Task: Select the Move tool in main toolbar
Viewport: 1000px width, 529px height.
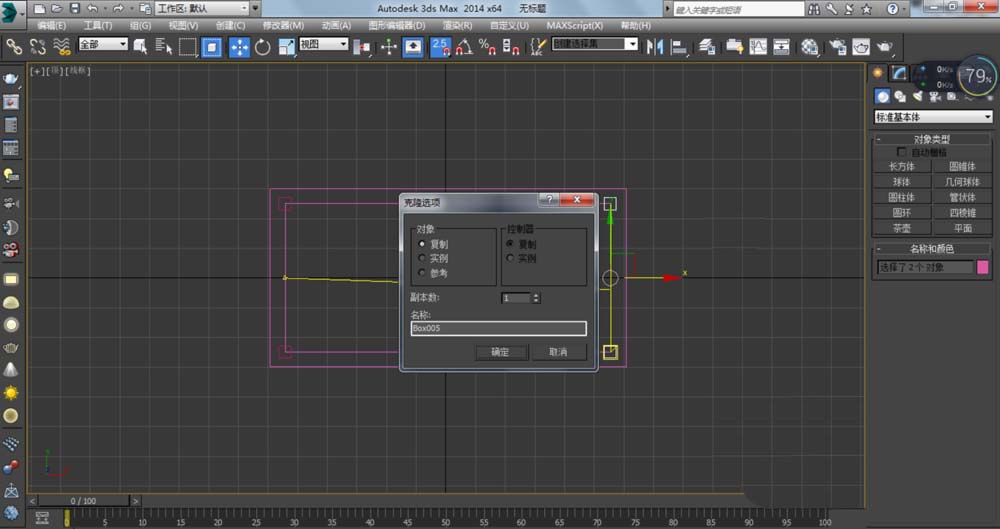Action: click(x=239, y=46)
